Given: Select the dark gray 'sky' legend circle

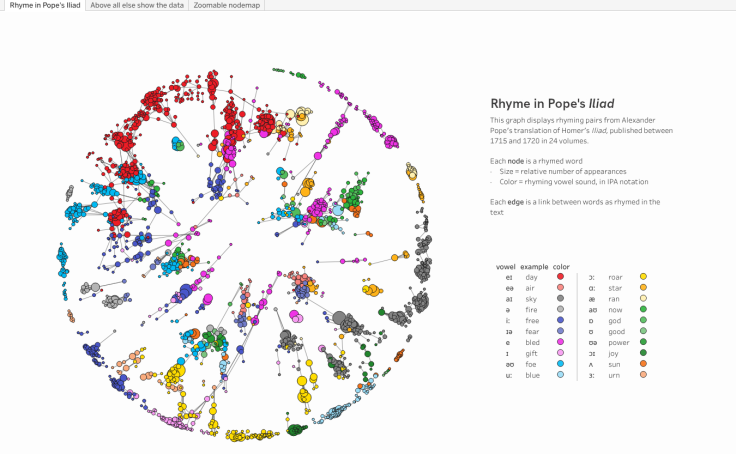Looking at the screenshot, I should [561, 298].
